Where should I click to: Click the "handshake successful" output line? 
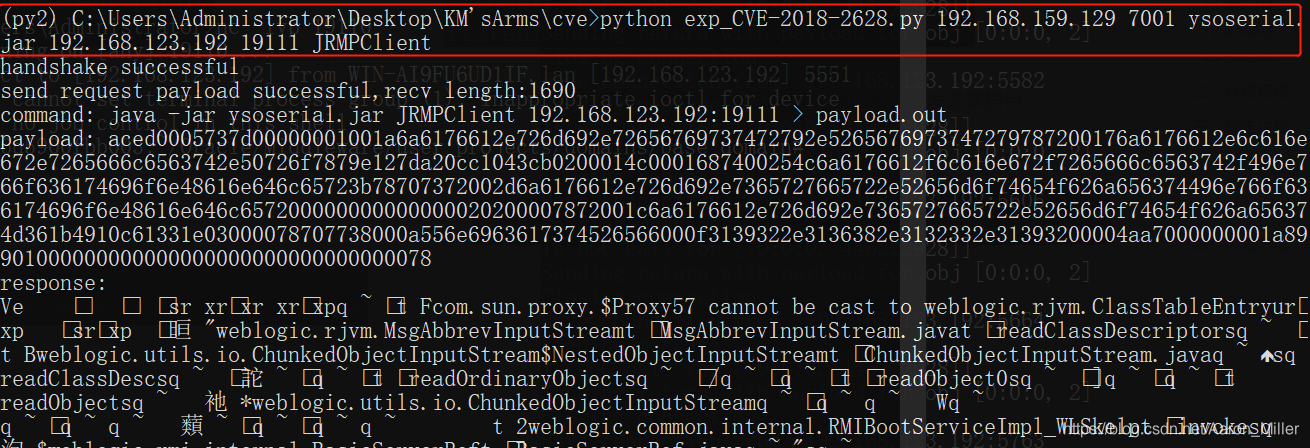click(120, 68)
